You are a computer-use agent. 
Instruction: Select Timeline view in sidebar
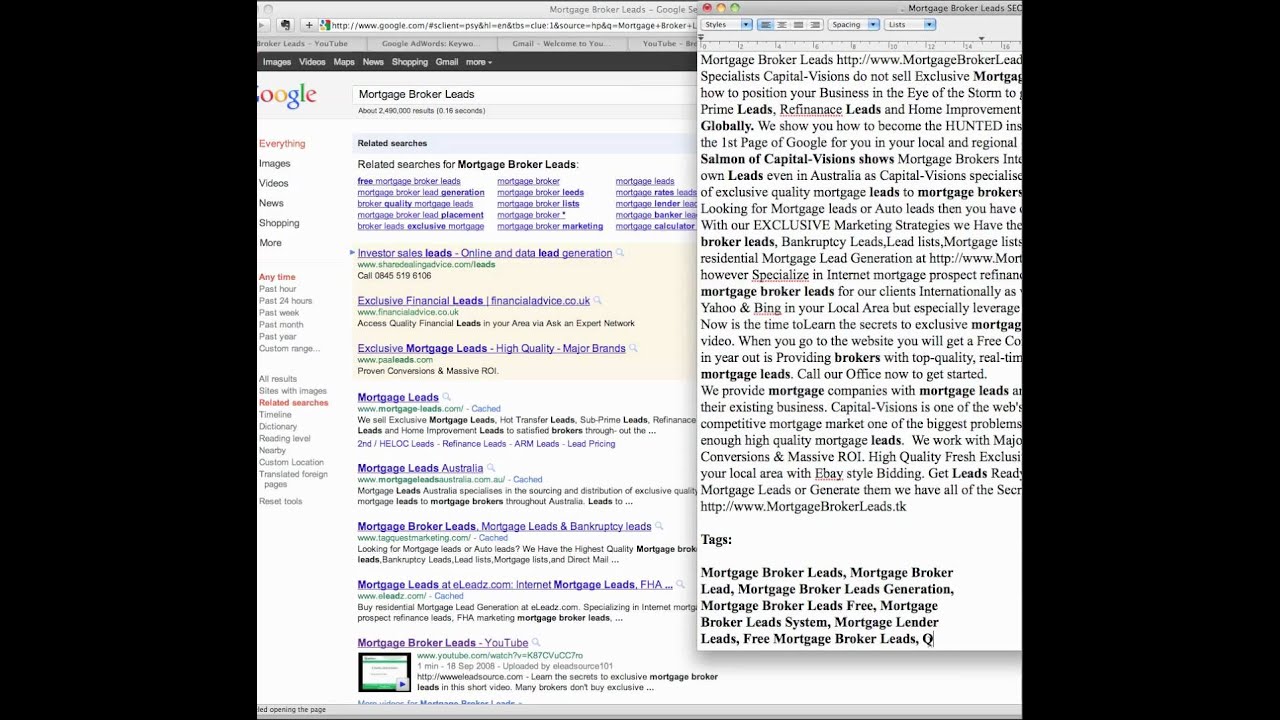click(x=275, y=415)
